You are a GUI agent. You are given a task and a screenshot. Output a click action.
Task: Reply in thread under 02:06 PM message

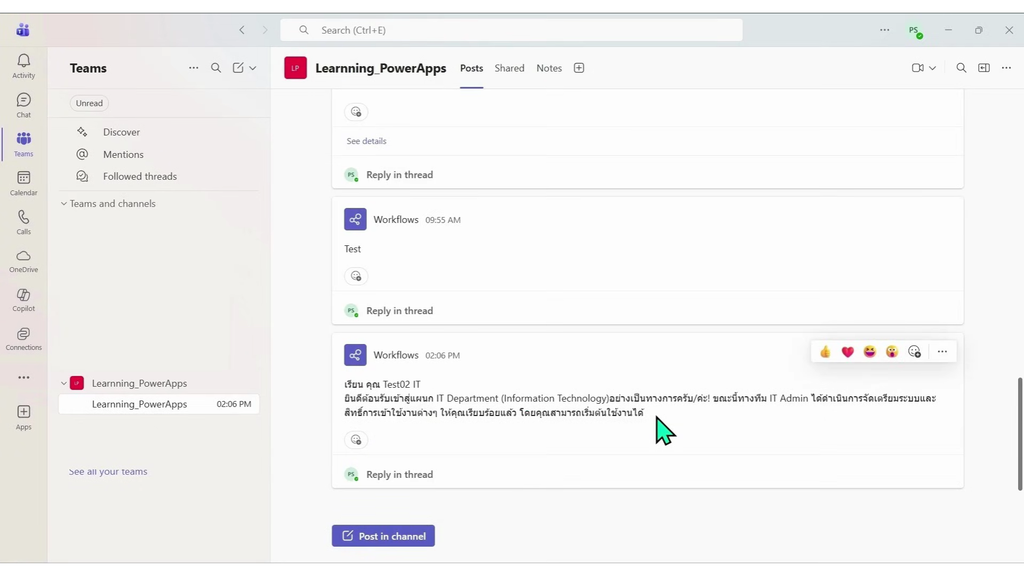click(400, 475)
